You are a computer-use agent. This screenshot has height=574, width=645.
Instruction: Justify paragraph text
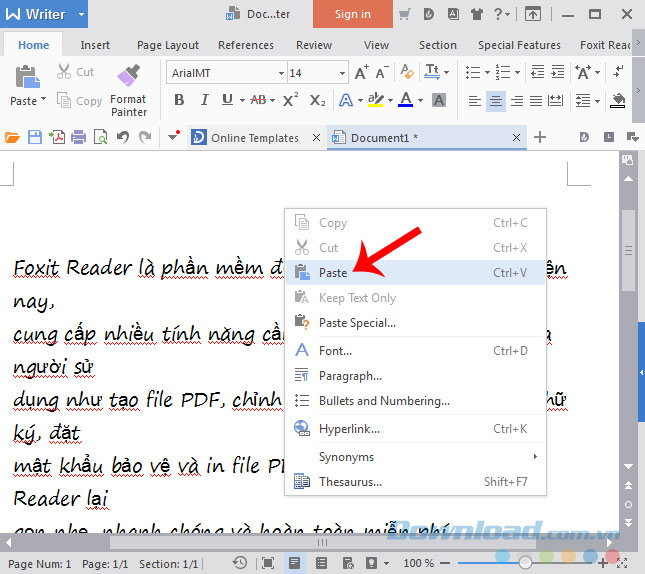(x=536, y=100)
